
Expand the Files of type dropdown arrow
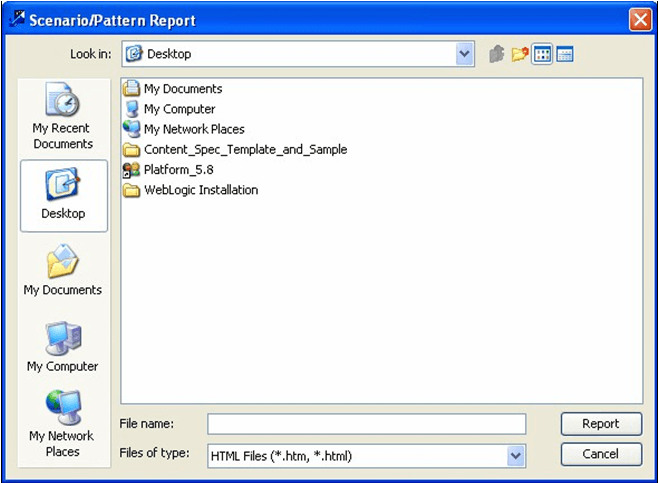click(516, 456)
